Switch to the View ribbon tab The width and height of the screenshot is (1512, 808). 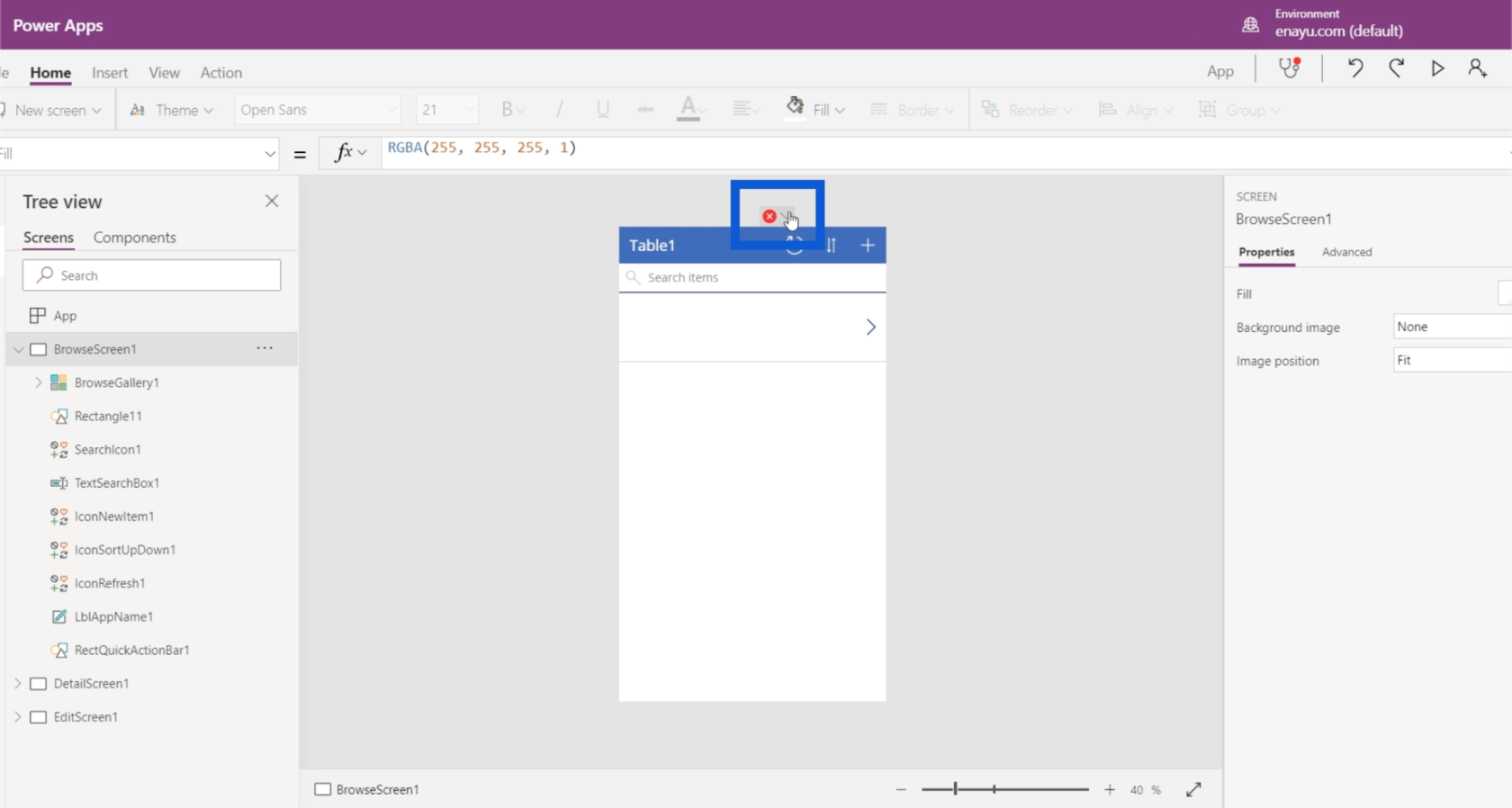click(x=164, y=73)
